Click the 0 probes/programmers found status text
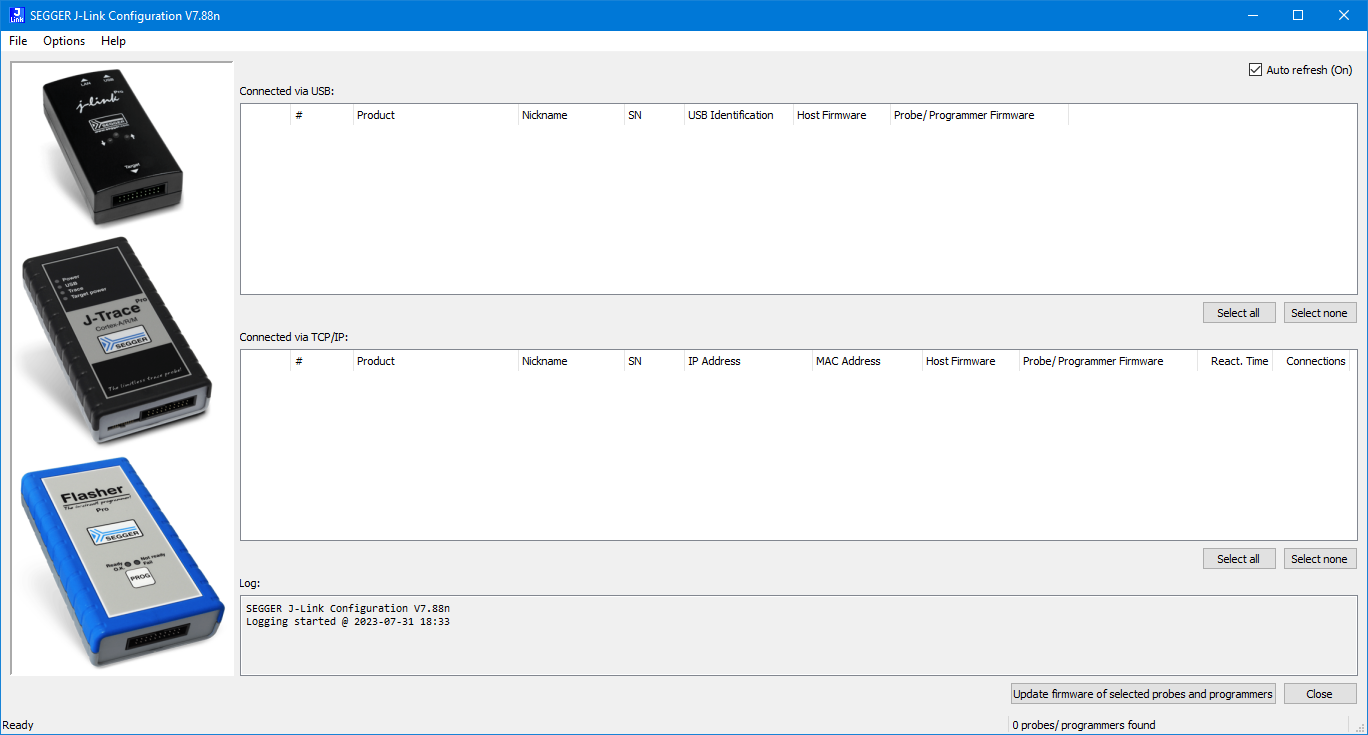This screenshot has width=1368, height=735. click(1084, 725)
